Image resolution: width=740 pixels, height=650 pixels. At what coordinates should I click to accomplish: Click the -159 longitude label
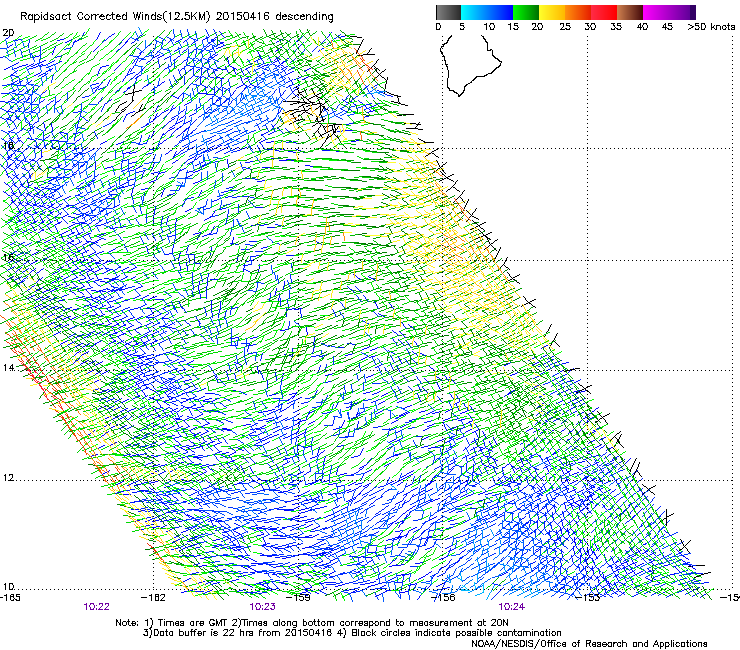pyautogui.click(x=299, y=598)
